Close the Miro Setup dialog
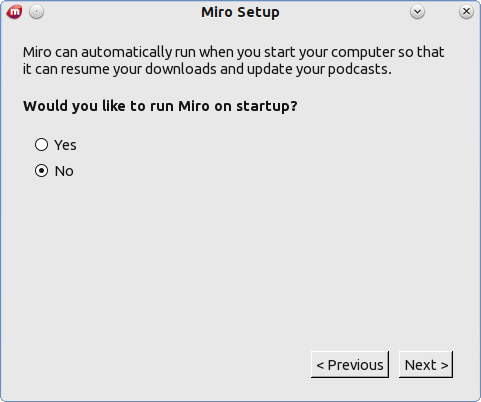This screenshot has height=402, width=481. 466,12
